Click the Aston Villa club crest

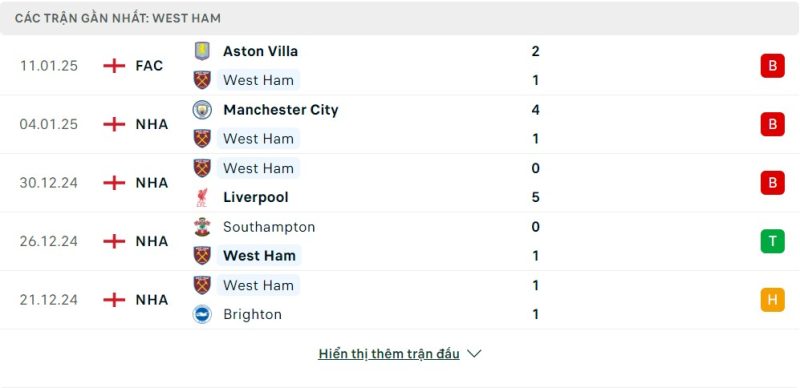[202, 51]
